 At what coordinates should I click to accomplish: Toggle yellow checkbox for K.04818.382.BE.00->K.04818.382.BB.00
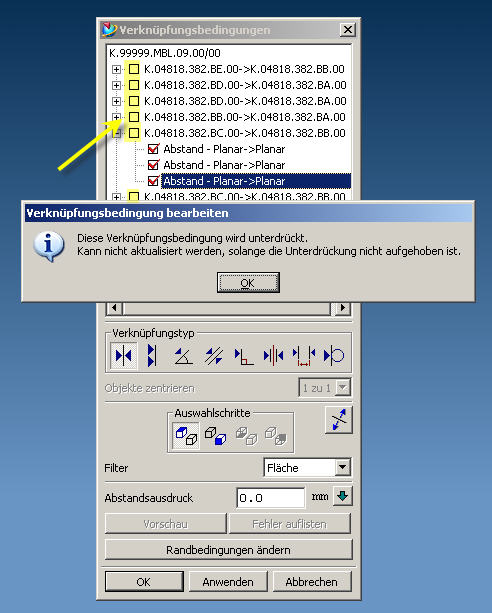(x=134, y=69)
